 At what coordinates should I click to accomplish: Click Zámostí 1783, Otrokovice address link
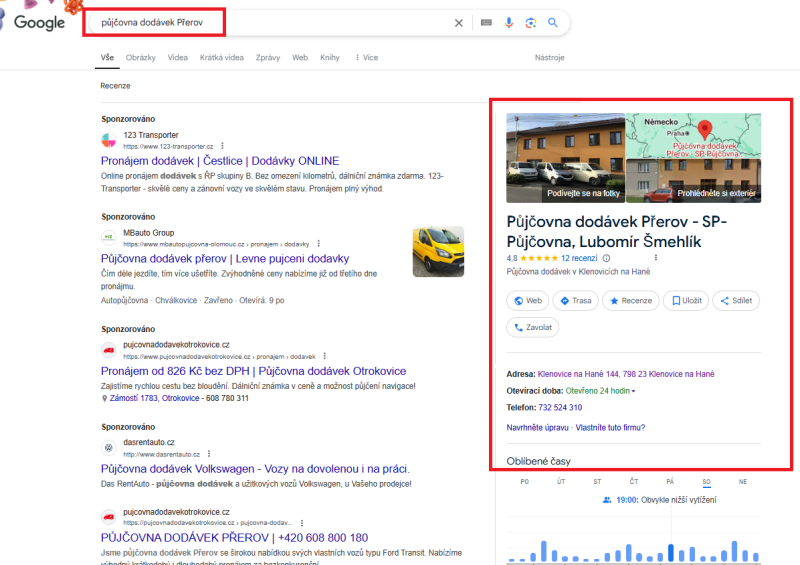pyautogui.click(x=154, y=398)
